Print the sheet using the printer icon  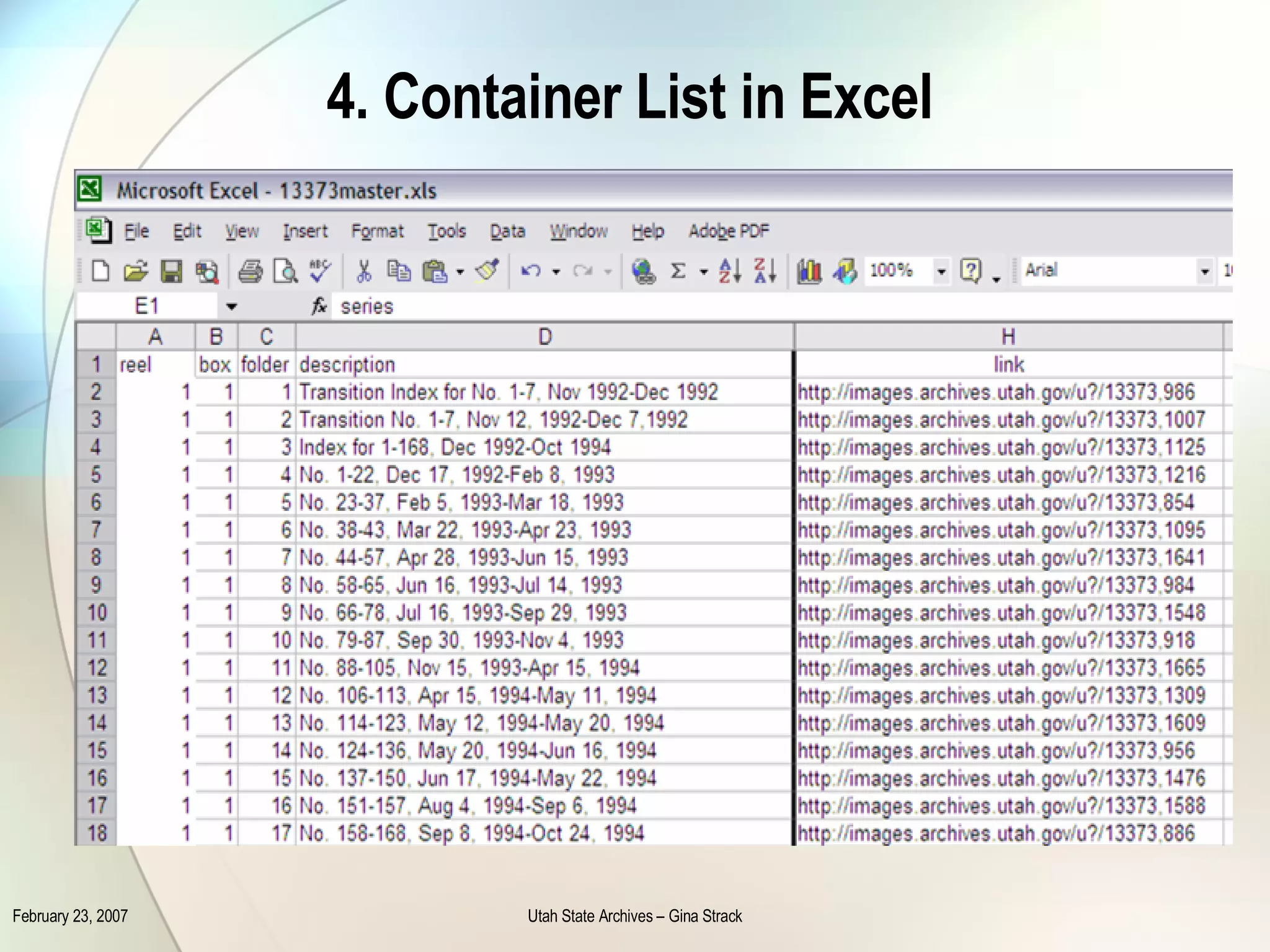251,271
